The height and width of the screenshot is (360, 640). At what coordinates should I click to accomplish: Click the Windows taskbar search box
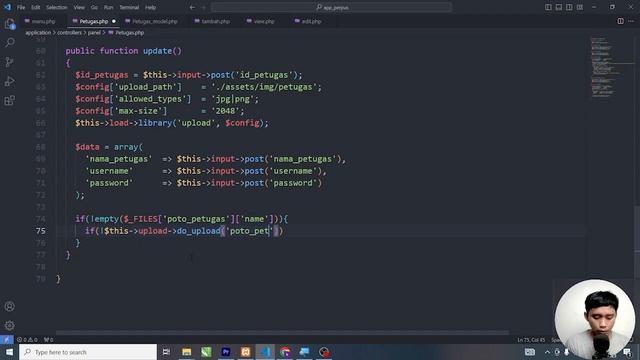(x=88, y=352)
